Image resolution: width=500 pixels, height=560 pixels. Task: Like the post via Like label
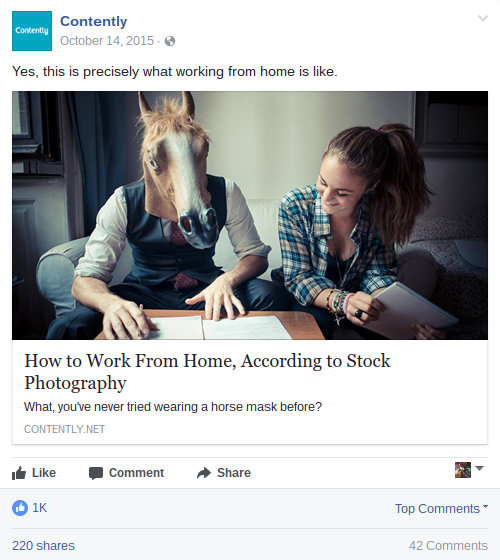tap(44, 473)
